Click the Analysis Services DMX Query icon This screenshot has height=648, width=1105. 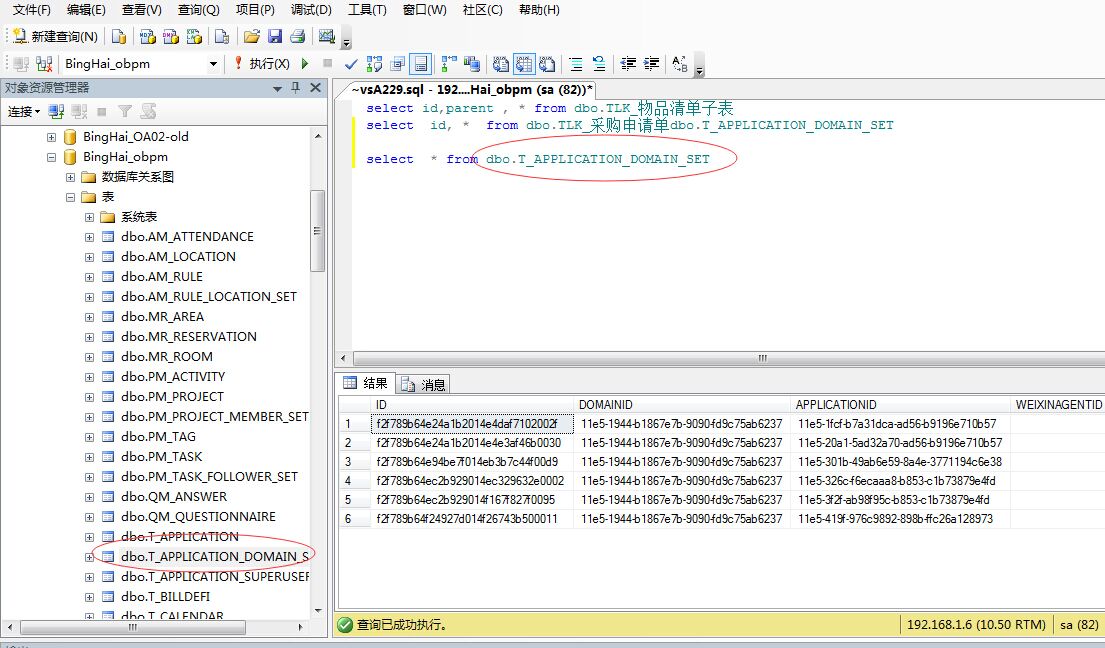coord(171,36)
